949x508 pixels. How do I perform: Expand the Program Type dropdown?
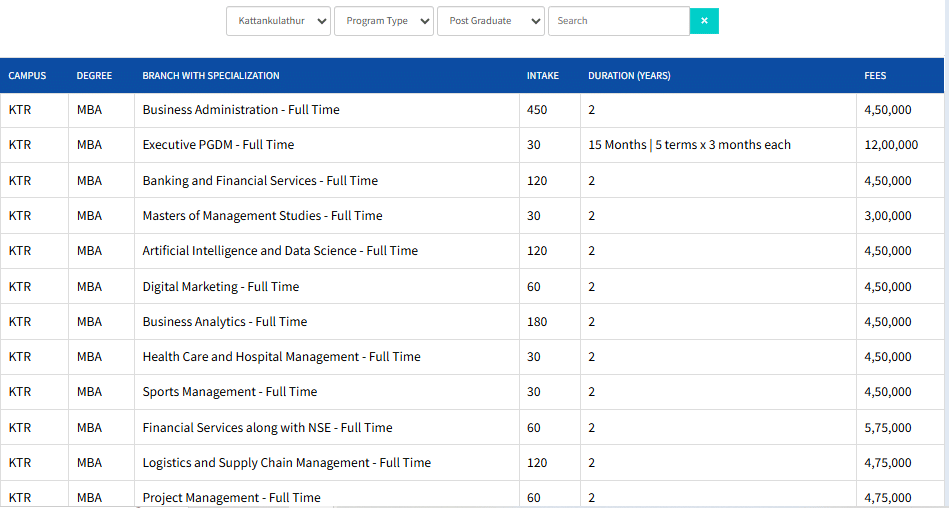pyautogui.click(x=384, y=21)
